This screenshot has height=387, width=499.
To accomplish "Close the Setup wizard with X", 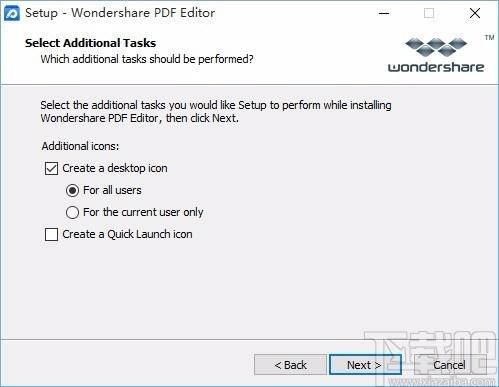I will 475,13.
